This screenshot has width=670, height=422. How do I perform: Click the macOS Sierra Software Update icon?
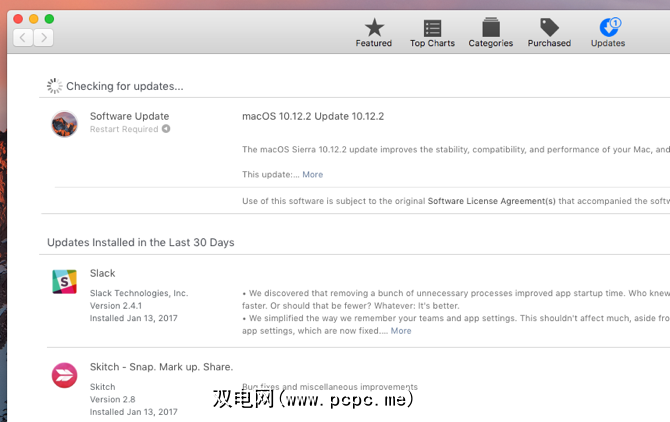coord(65,124)
